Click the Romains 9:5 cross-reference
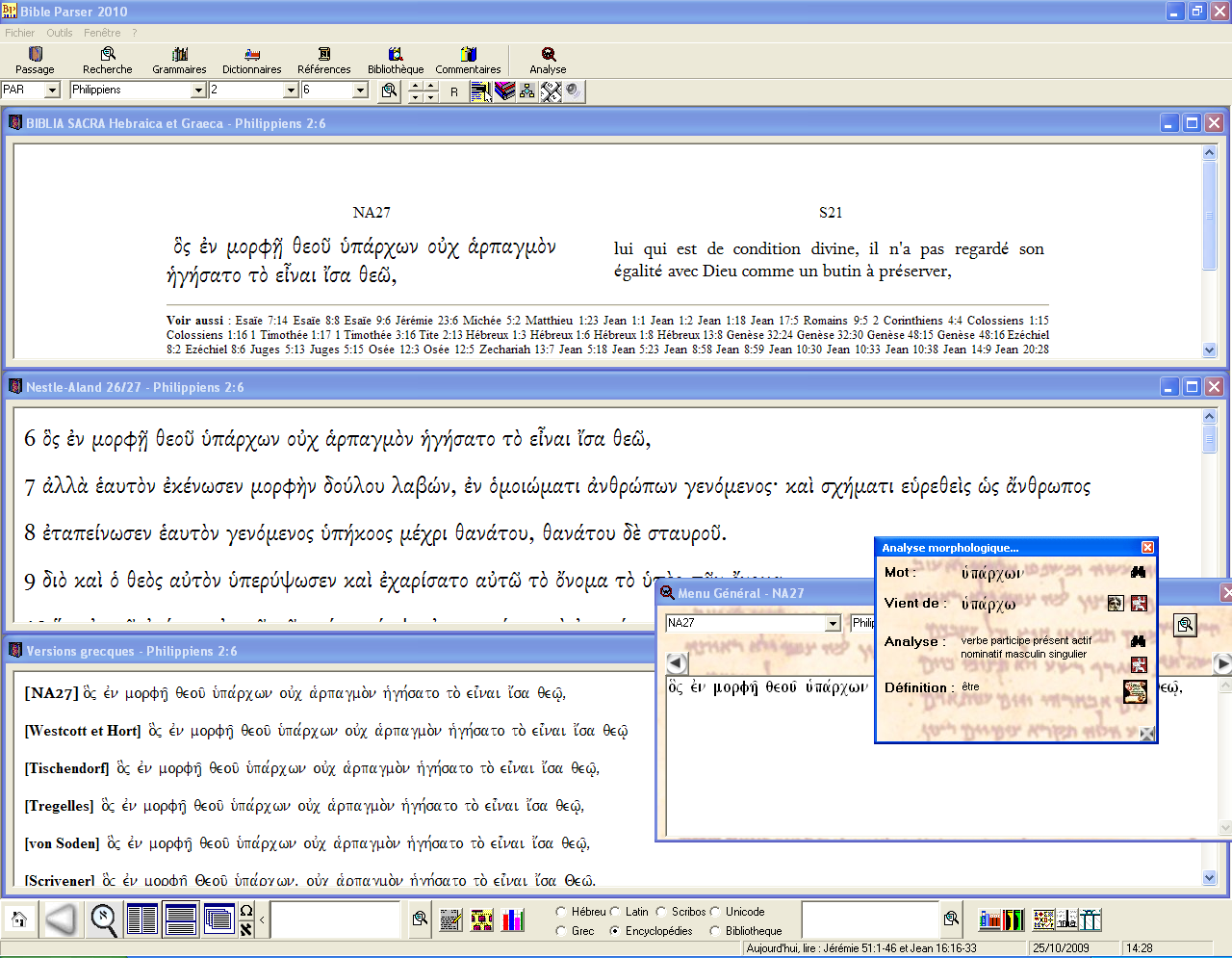This screenshot has width=1232, height=958. pyautogui.click(x=835, y=321)
